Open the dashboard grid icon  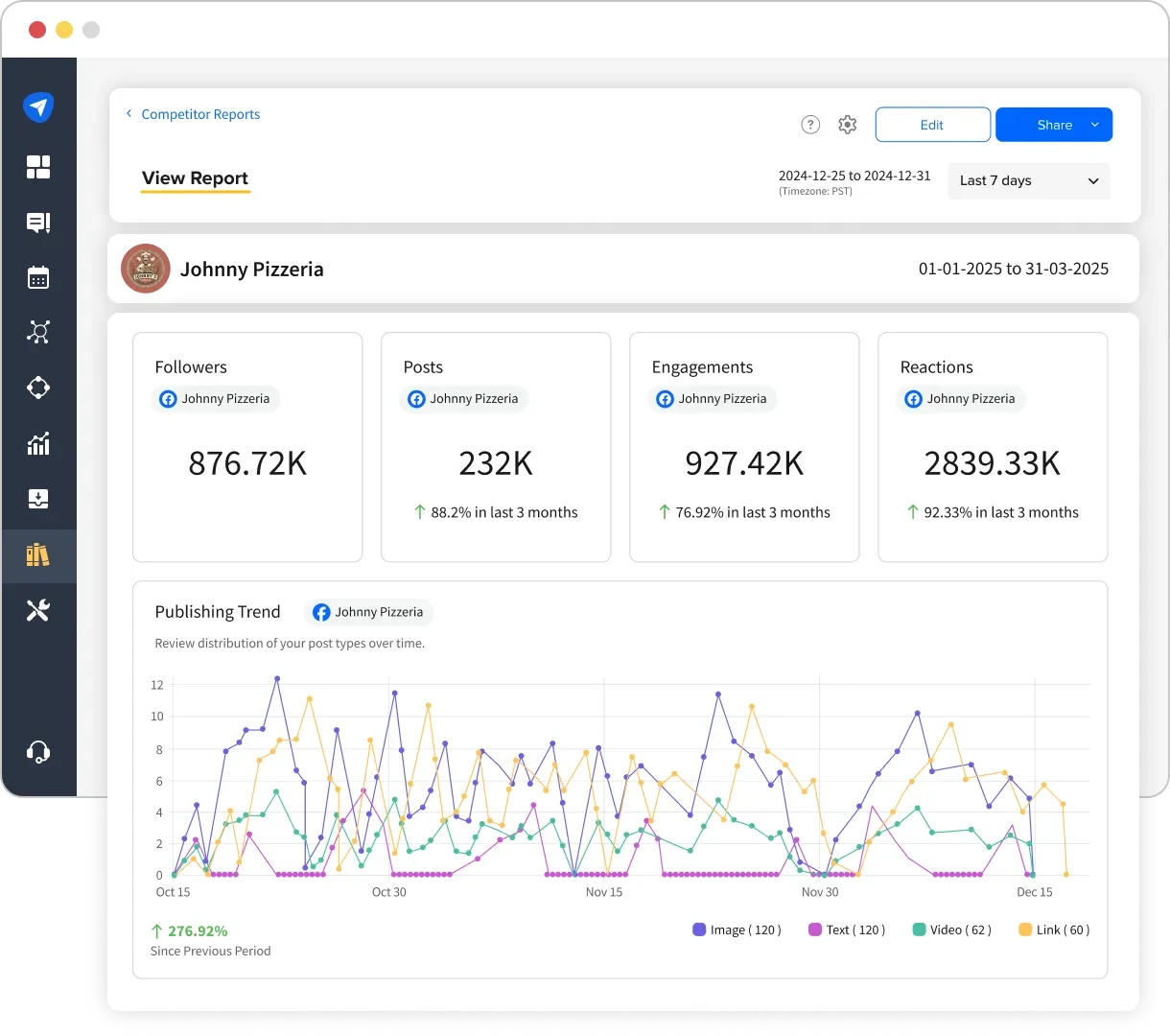(38, 167)
